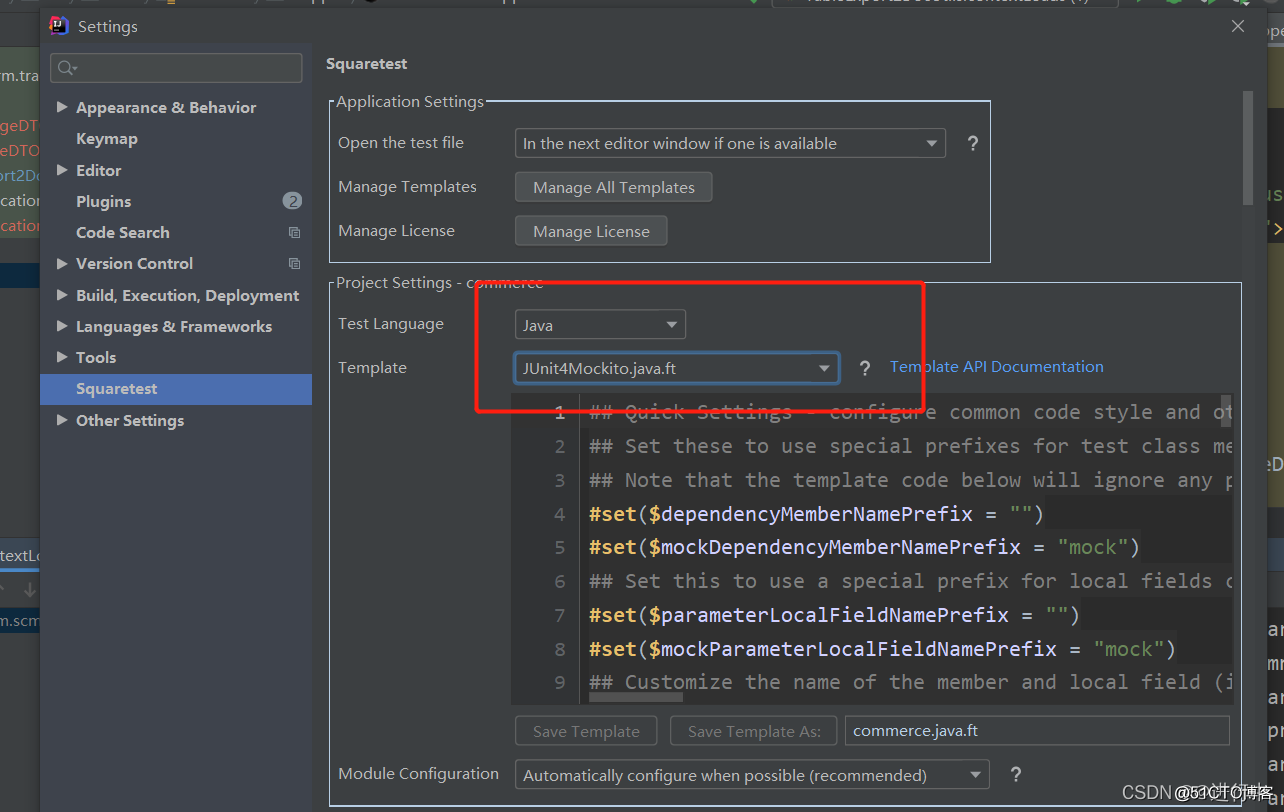This screenshot has width=1284, height=812.
Task: Expand the Build, Execution, Deployment section
Action: [62, 295]
